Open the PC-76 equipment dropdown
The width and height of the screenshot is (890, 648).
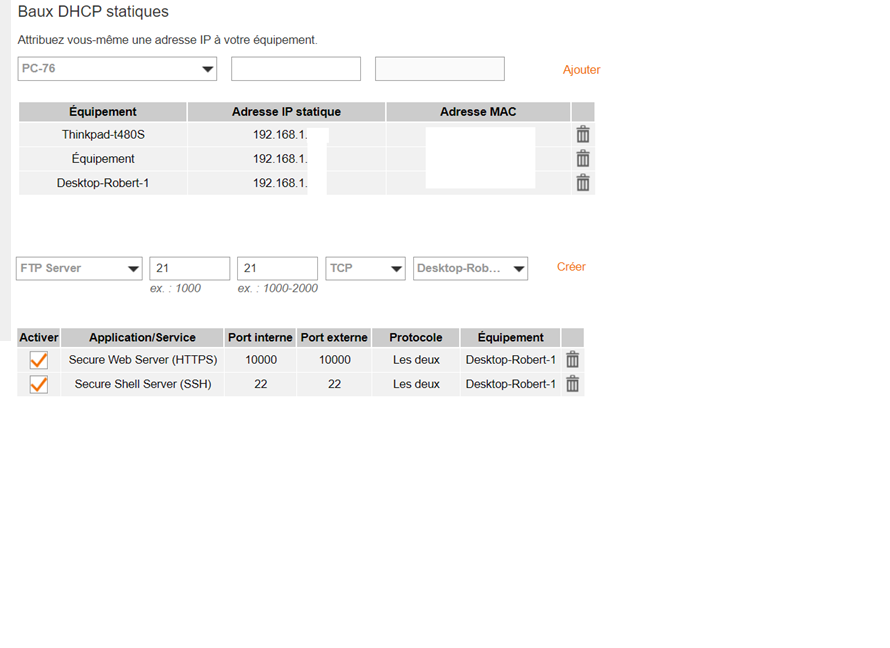click(117, 69)
